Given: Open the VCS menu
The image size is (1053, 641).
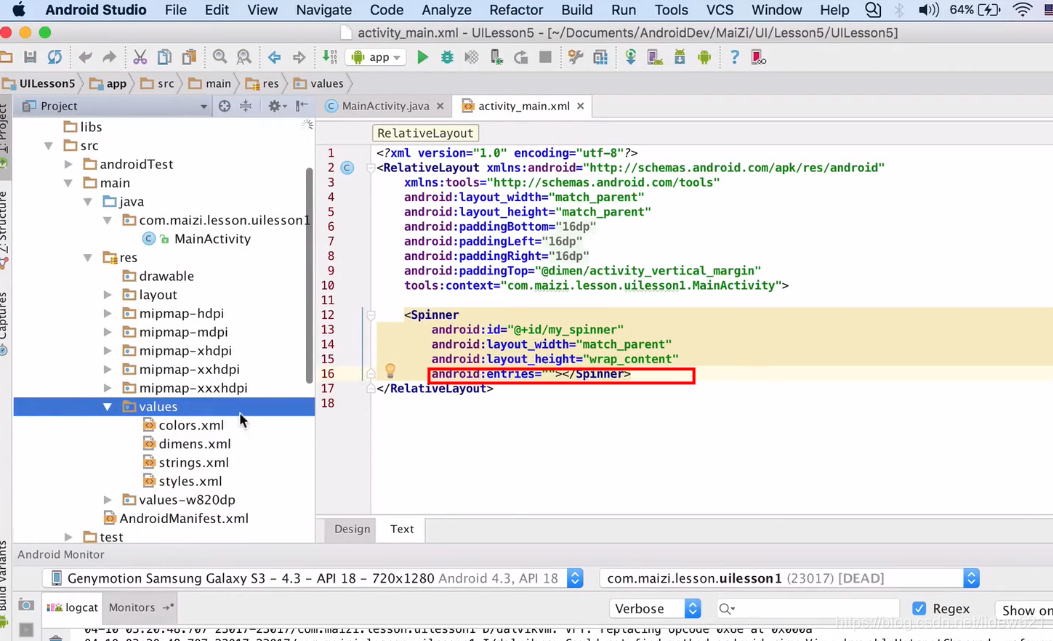Looking at the screenshot, I should pyautogui.click(x=720, y=10).
